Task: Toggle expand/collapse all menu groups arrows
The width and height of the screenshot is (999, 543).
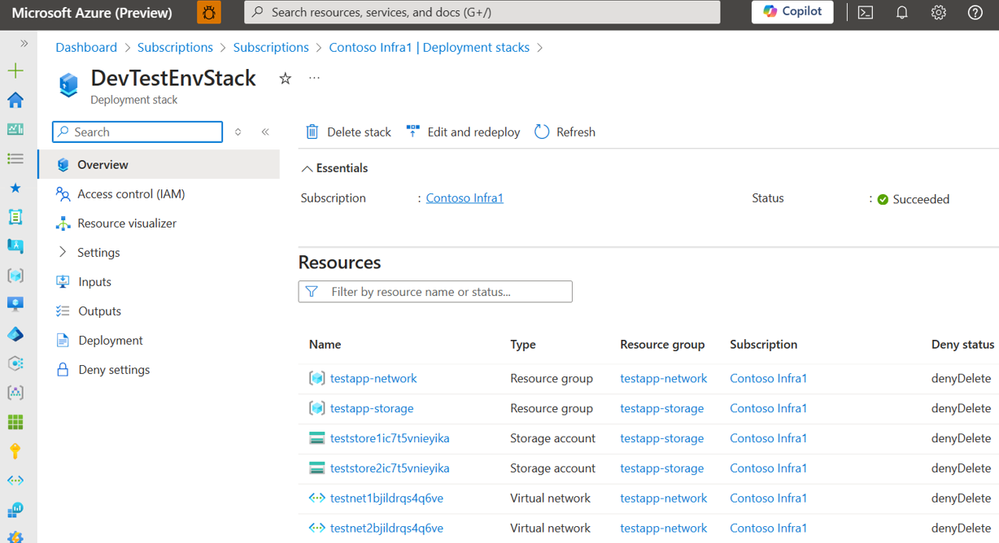Action: [238, 132]
